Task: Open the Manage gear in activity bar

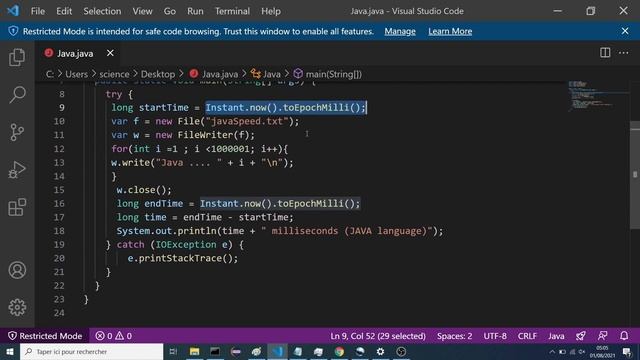Action: (17, 307)
